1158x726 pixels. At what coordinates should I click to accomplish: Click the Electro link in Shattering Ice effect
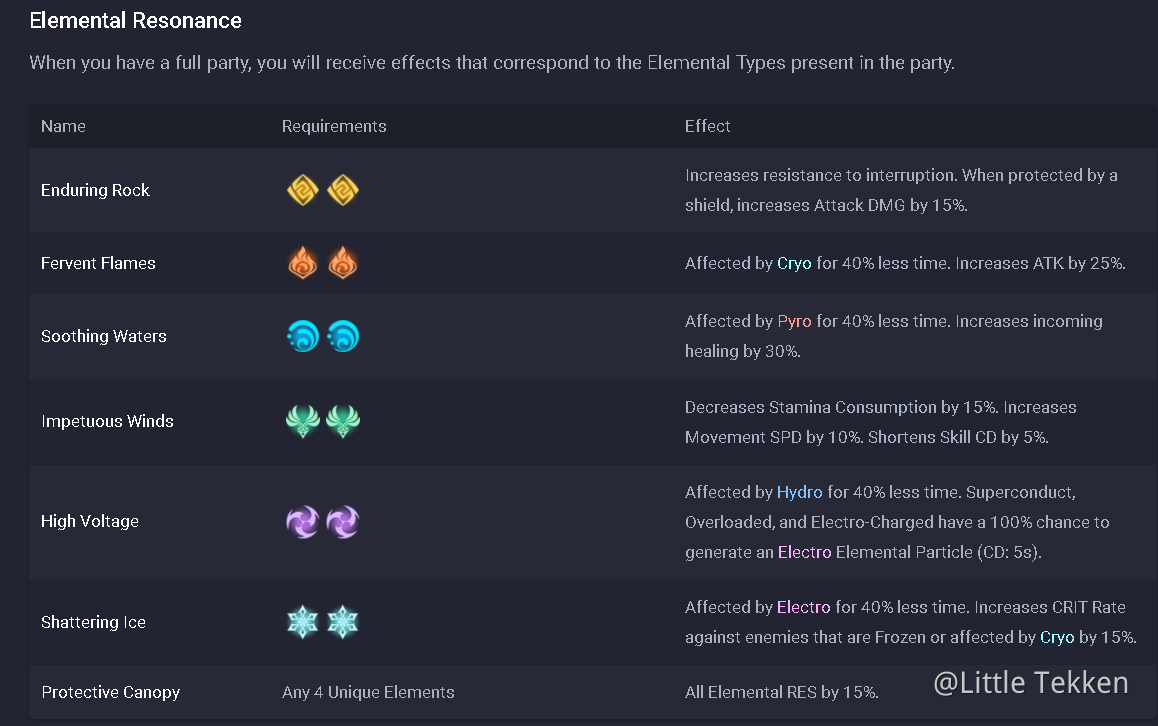click(803, 608)
